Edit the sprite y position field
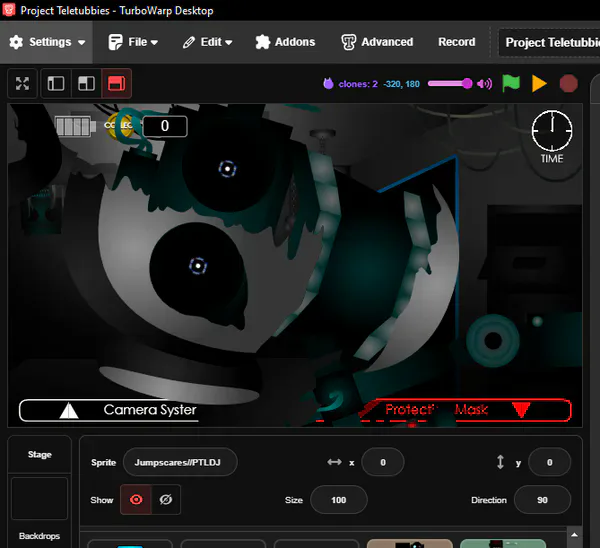This screenshot has height=548, width=600. pyautogui.click(x=549, y=462)
